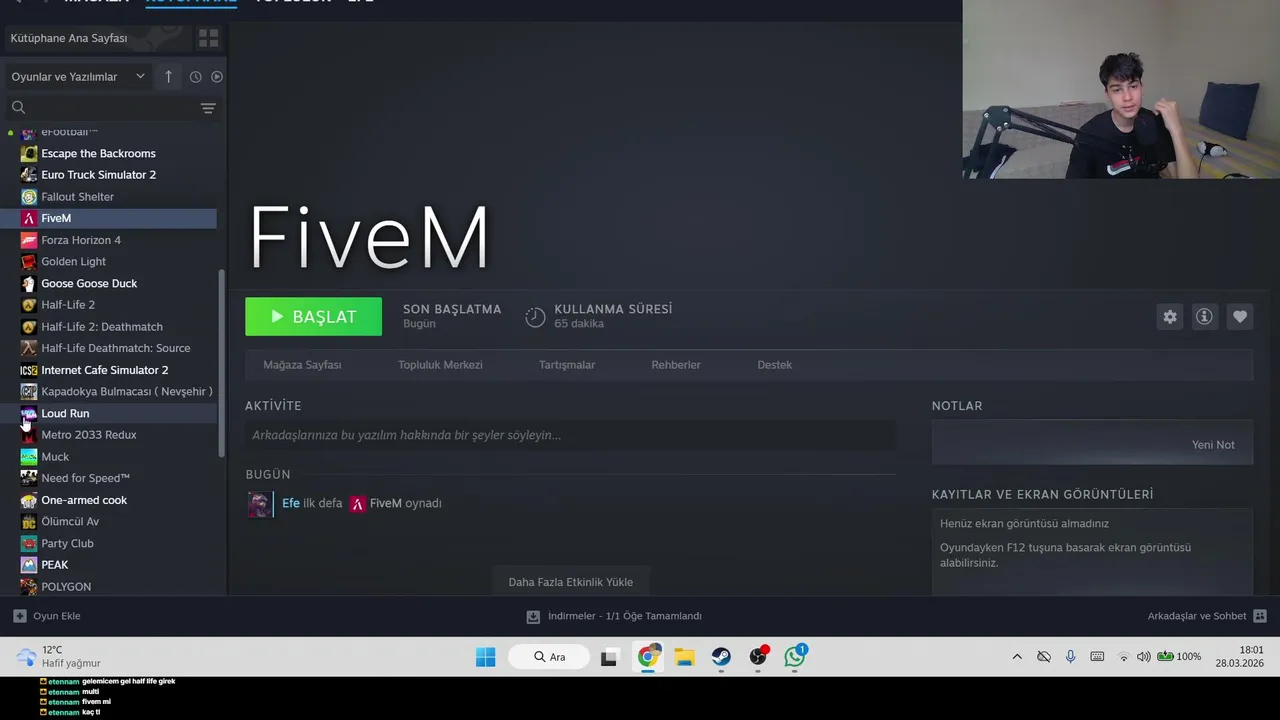This screenshot has width=1280, height=720.
Task: Open the Mağaza Sayfası tab
Action: pyautogui.click(x=302, y=365)
